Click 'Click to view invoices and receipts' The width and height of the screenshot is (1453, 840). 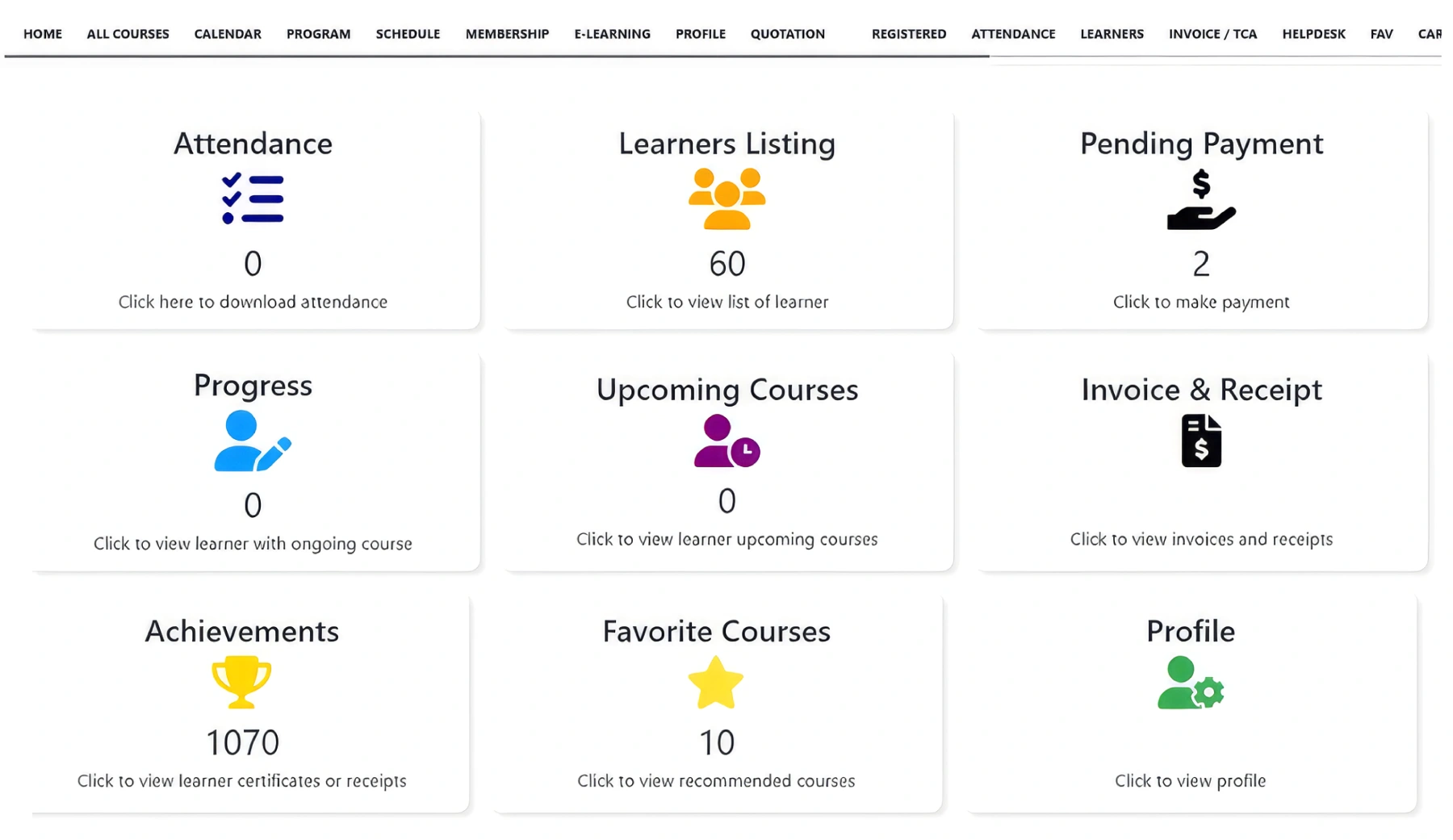1201,539
